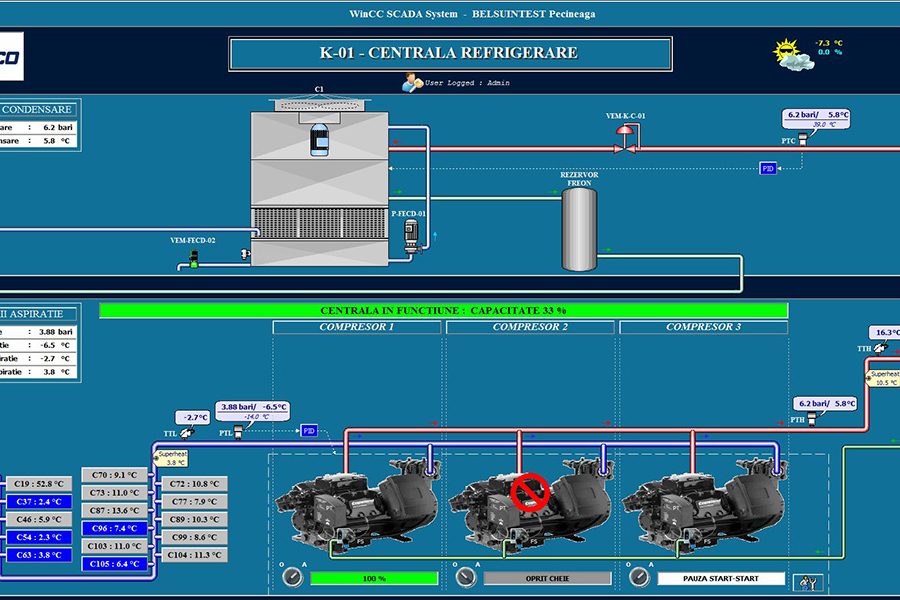Open the PID block near PTC sensor
Viewport: 900px width, 600px height.
[x=768, y=169]
